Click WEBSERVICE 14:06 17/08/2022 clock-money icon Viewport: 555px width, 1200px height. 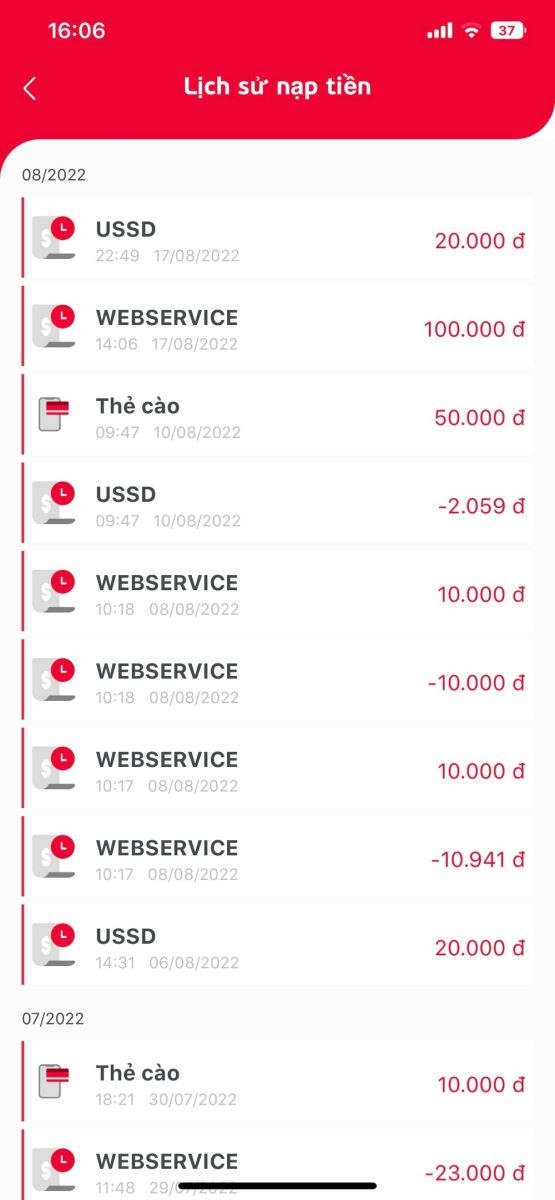[54, 325]
